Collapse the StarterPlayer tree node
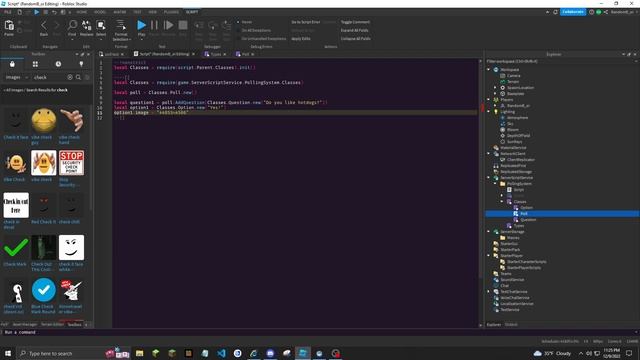 point(489,256)
